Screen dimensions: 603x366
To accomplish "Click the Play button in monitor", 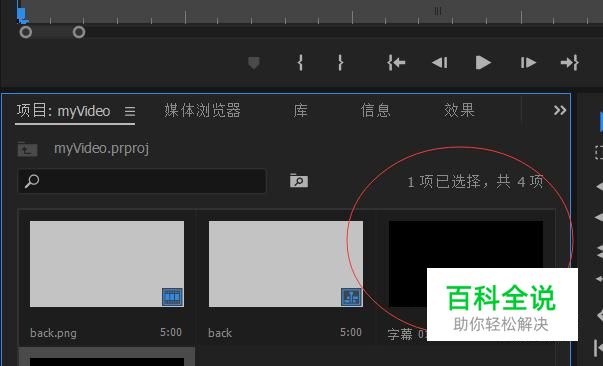I will click(x=483, y=63).
